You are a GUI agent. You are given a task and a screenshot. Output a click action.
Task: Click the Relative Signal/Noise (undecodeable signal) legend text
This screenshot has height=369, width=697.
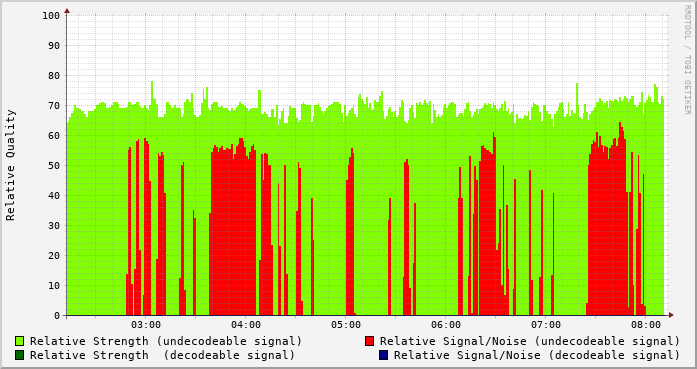530,341
